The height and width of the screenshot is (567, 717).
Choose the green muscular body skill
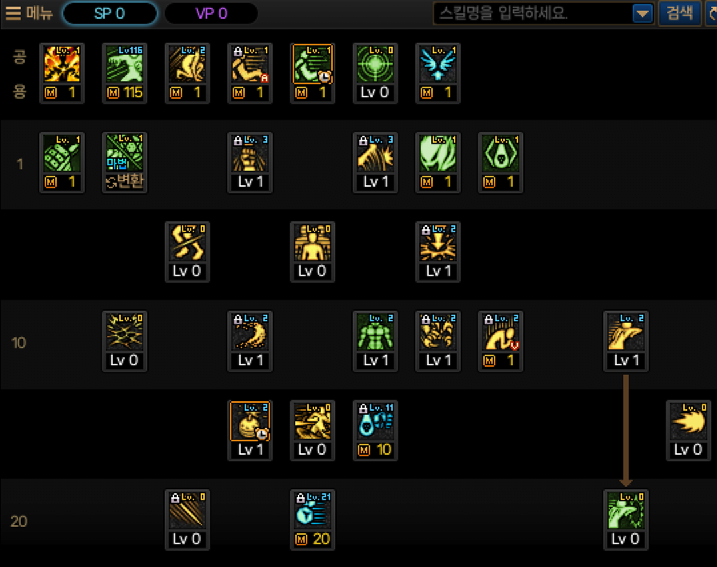tap(375, 332)
